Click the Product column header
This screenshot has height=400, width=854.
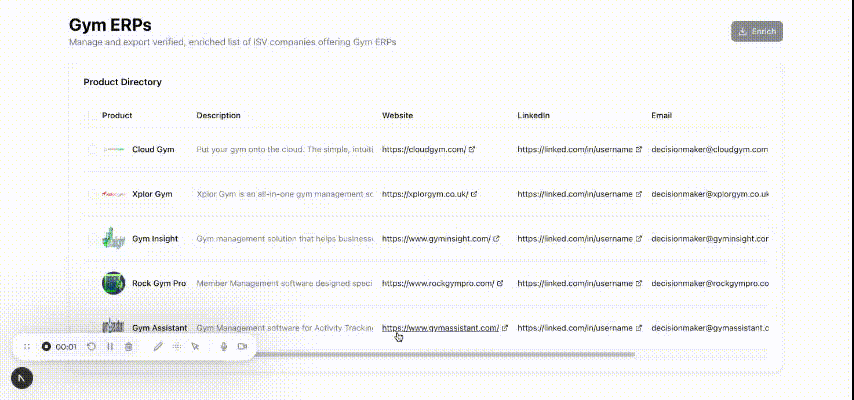(x=117, y=116)
